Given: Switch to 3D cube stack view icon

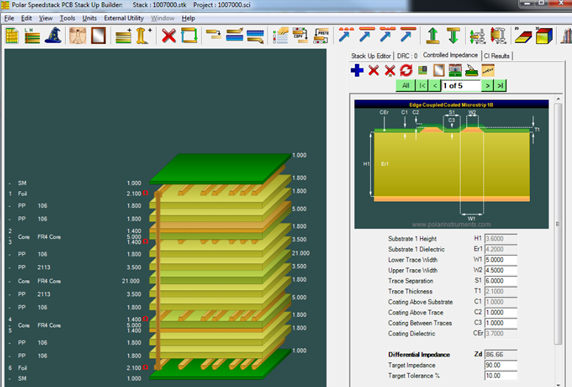Looking at the screenshot, I should (x=544, y=36).
